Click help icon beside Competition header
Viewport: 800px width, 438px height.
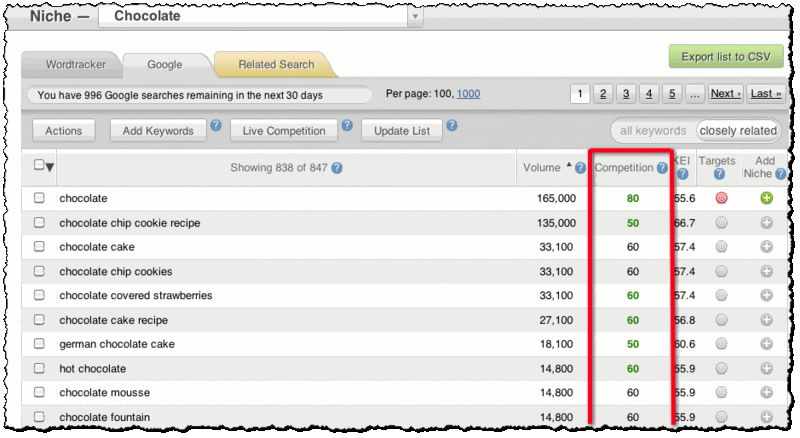662,168
